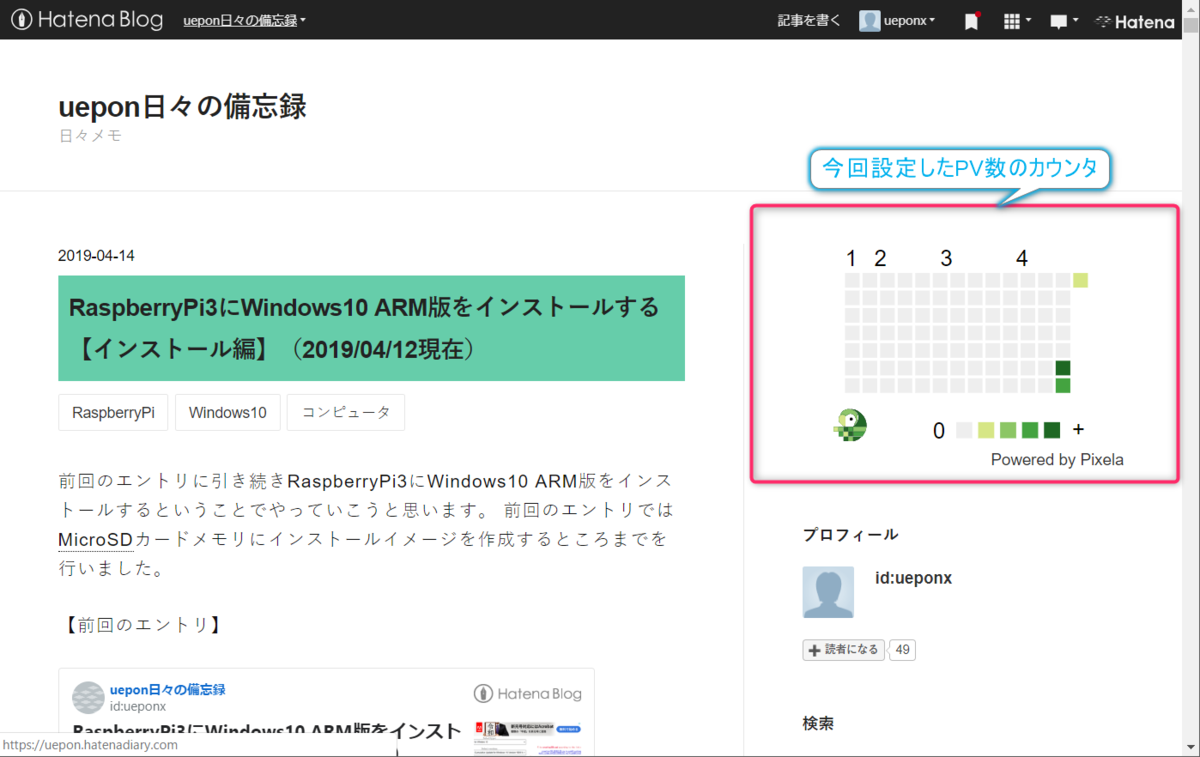Click the Powered by Pixela text
1200x757 pixels.
pos(1057,460)
